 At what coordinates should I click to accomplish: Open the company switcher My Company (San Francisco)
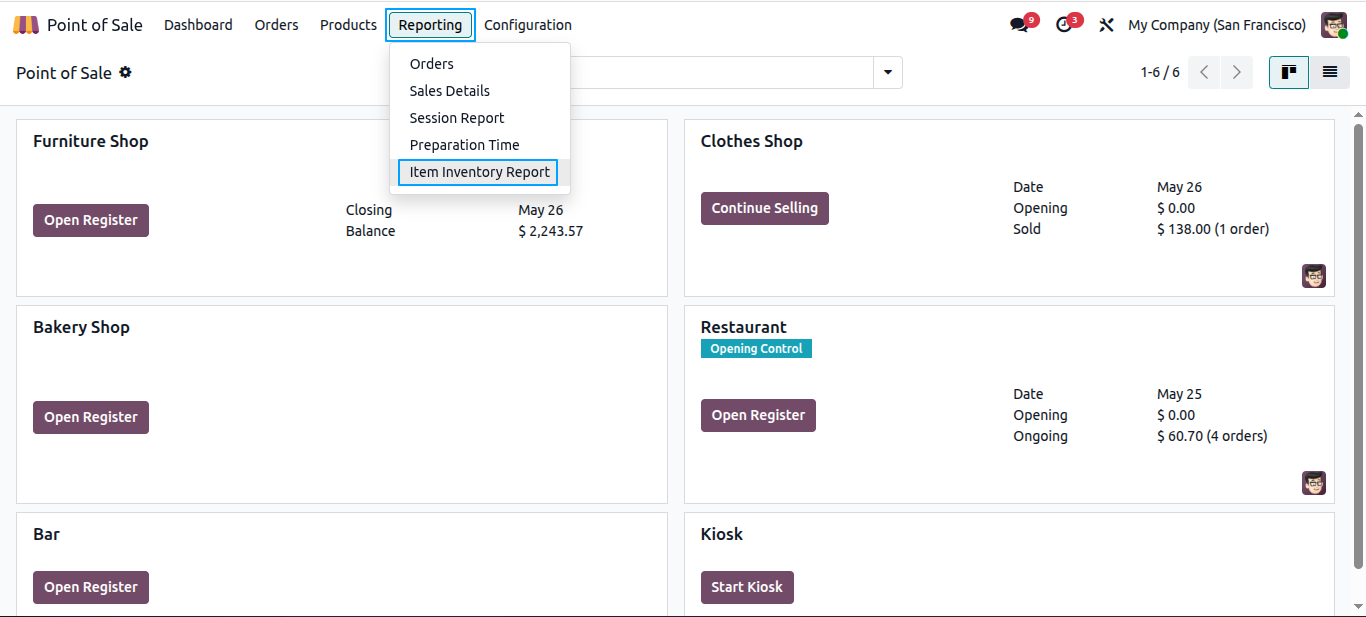[x=1217, y=25]
